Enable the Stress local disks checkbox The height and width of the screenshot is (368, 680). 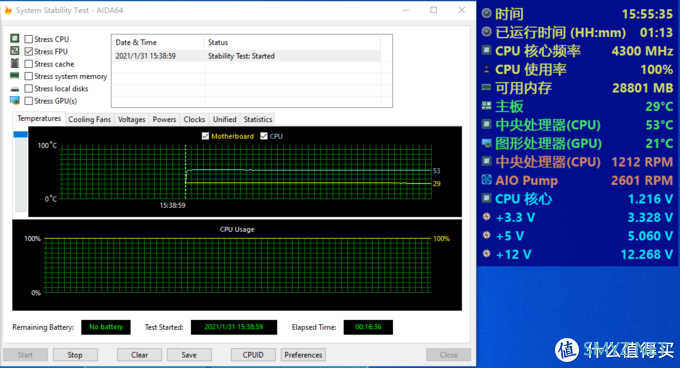pos(29,88)
